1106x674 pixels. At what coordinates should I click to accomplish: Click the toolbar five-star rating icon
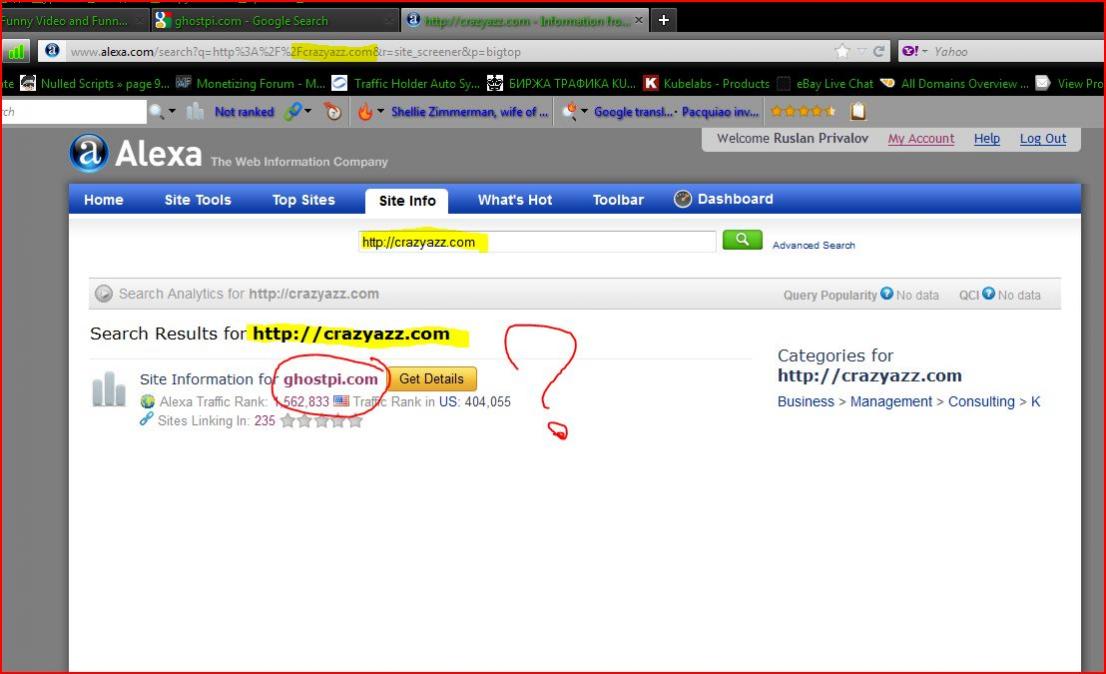803,111
